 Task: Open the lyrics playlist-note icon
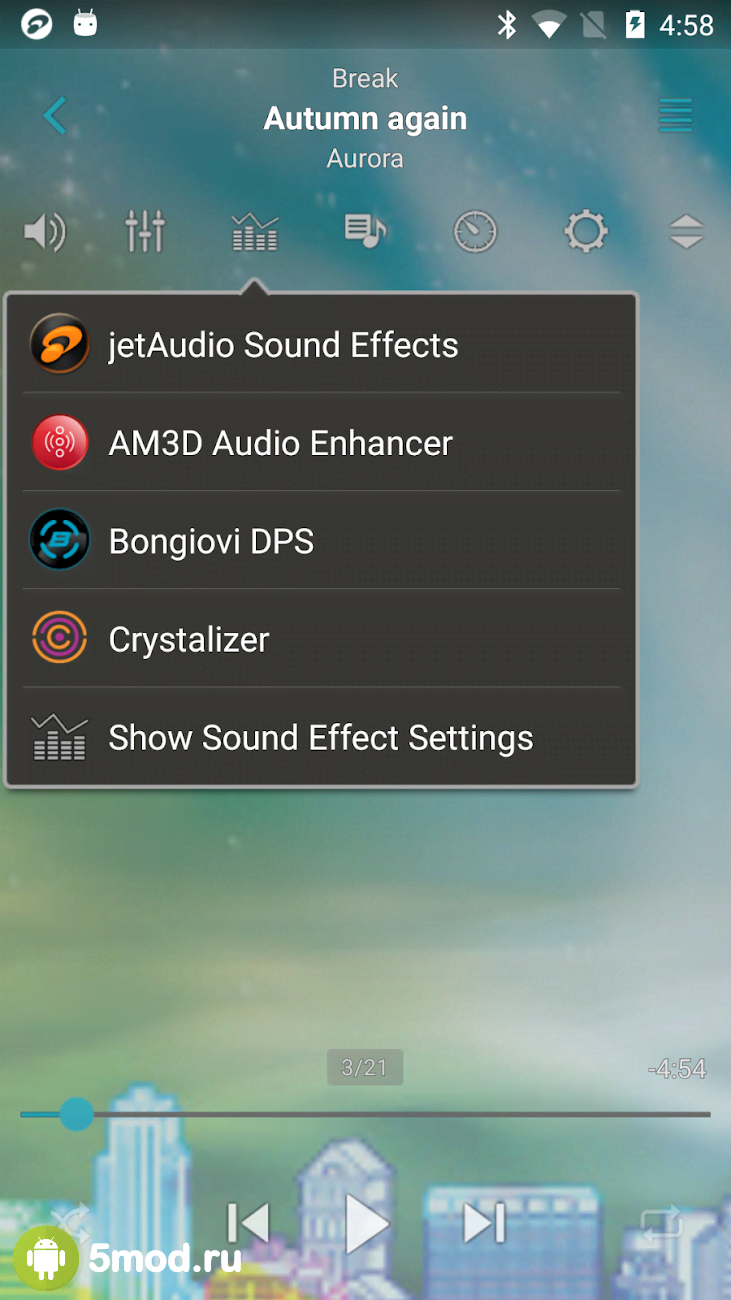tap(365, 231)
